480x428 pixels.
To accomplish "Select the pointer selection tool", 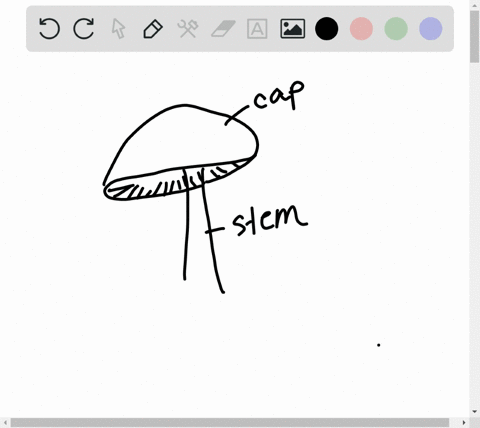I will pos(118,29).
